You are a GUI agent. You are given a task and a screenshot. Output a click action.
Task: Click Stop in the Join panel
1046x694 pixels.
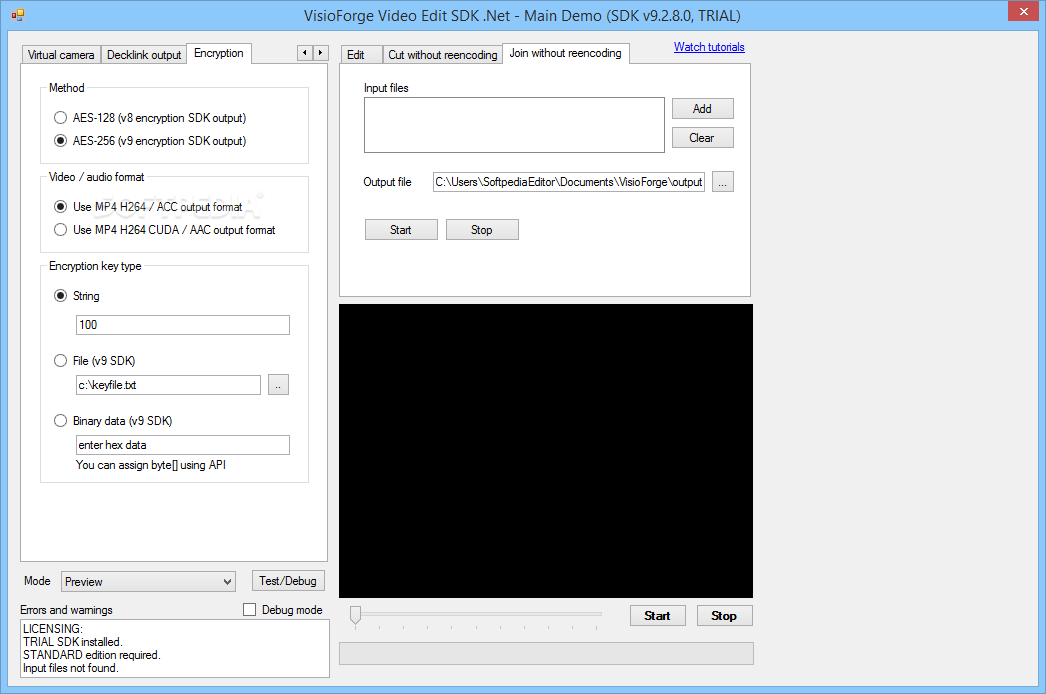482,230
